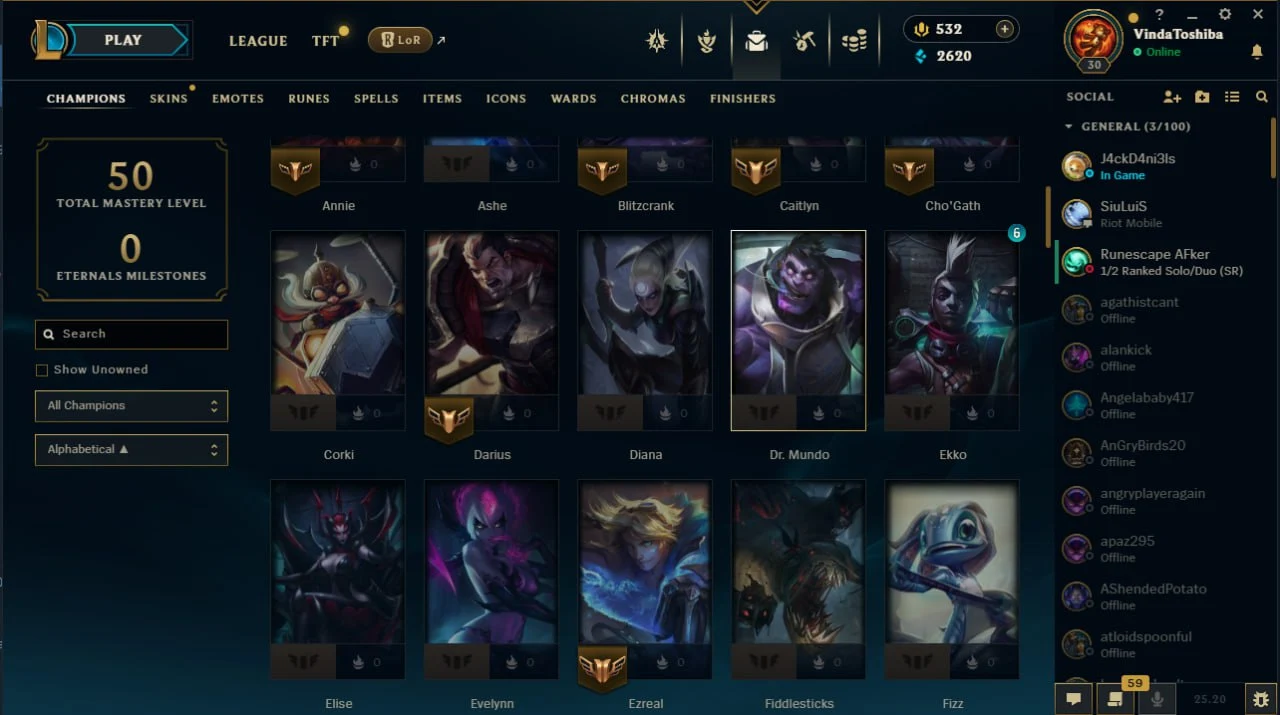Open notifications bell icon

(x=1257, y=52)
